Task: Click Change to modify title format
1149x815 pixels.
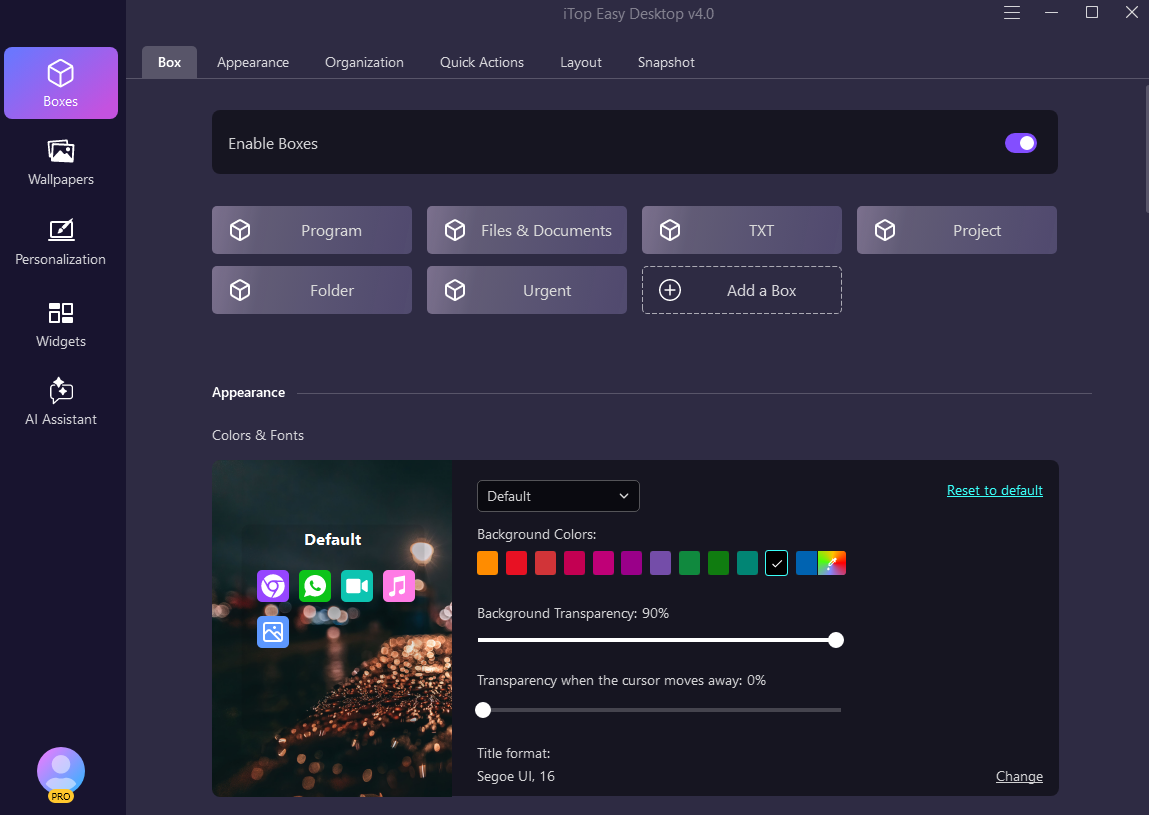Action: click(1019, 776)
